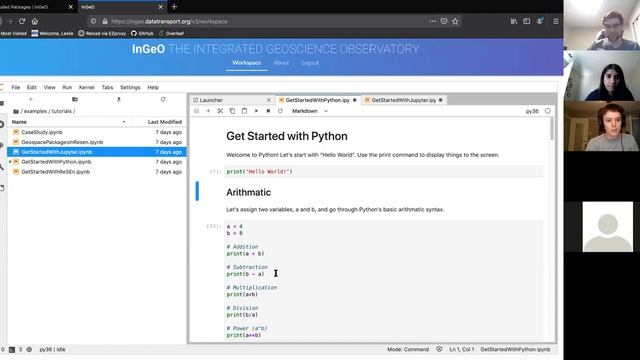
Task: Refresh the file browser list
Action: click(163, 99)
